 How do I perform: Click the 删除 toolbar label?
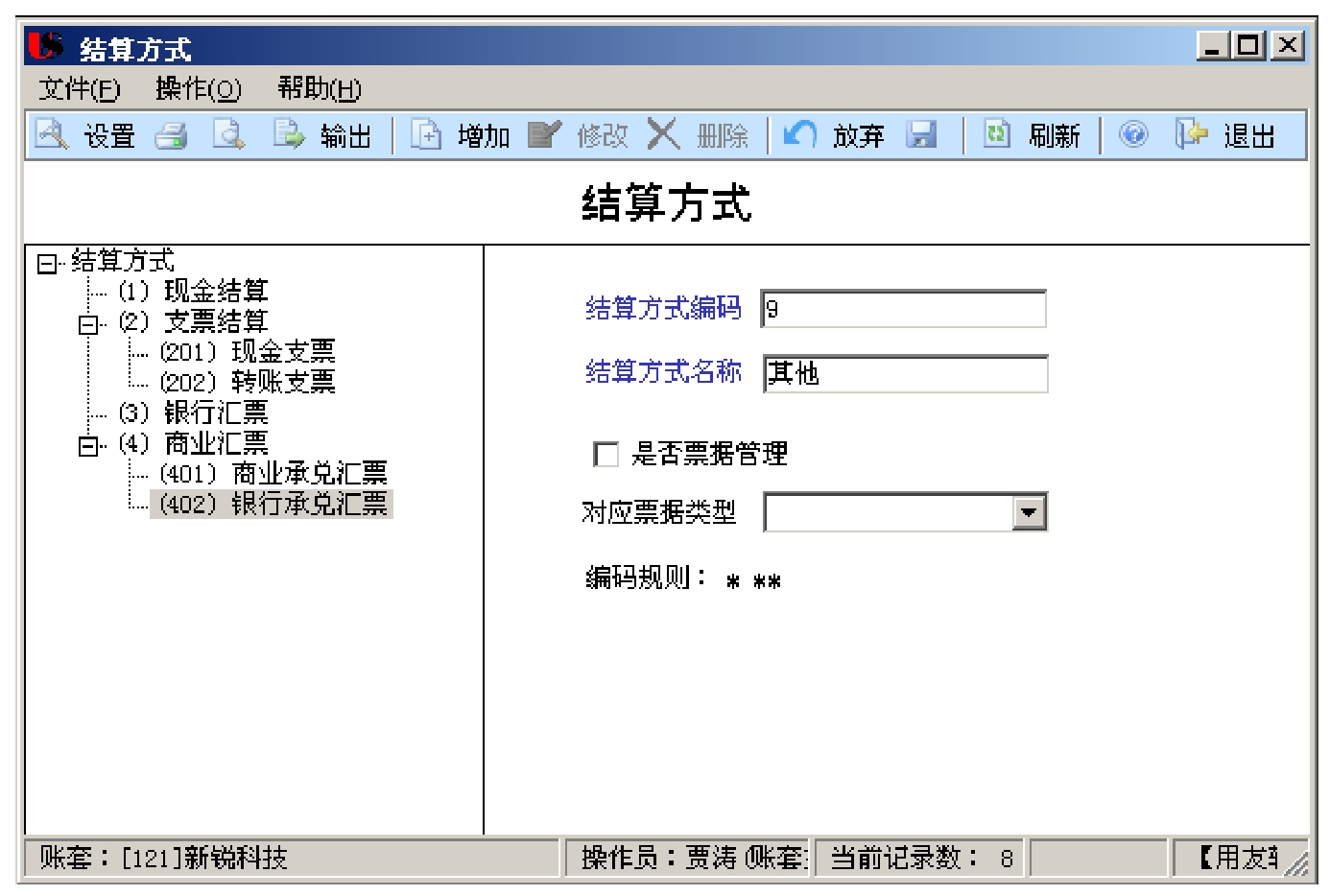point(723,136)
